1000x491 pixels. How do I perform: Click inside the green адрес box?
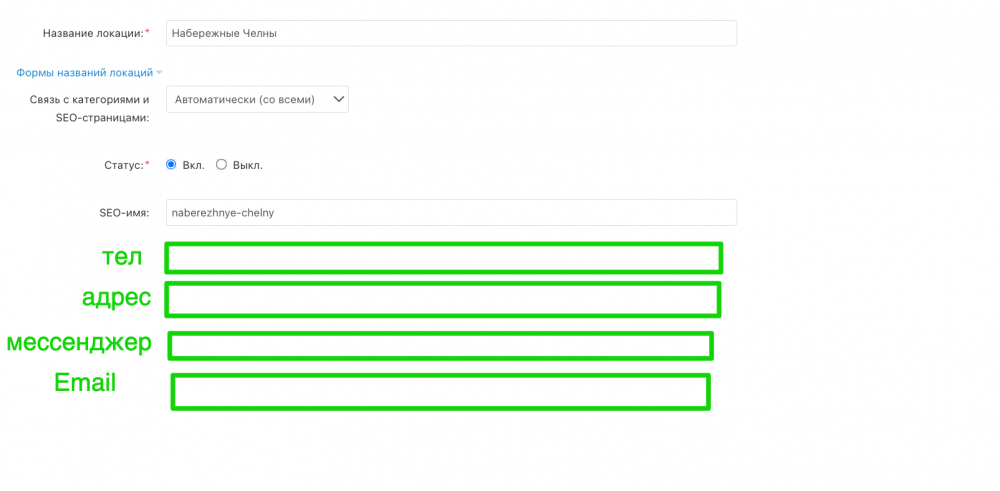443,299
